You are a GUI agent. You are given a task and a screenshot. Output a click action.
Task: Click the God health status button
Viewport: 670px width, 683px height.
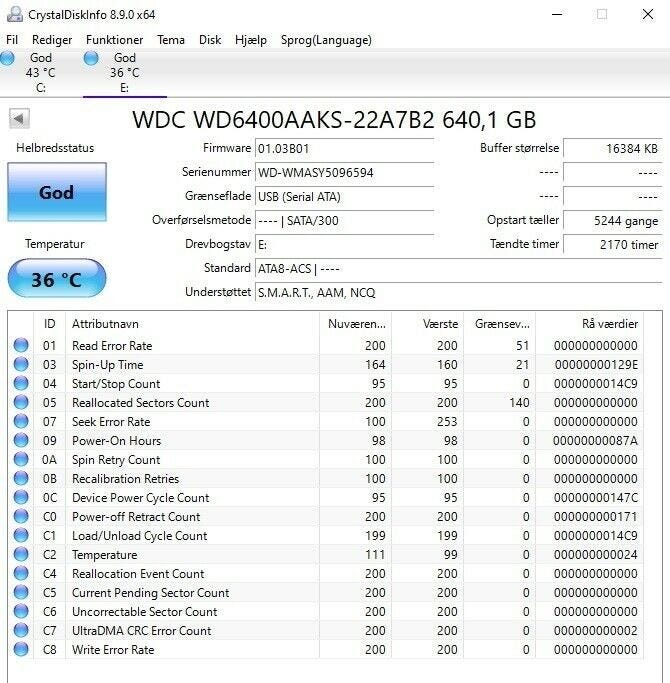pos(57,192)
